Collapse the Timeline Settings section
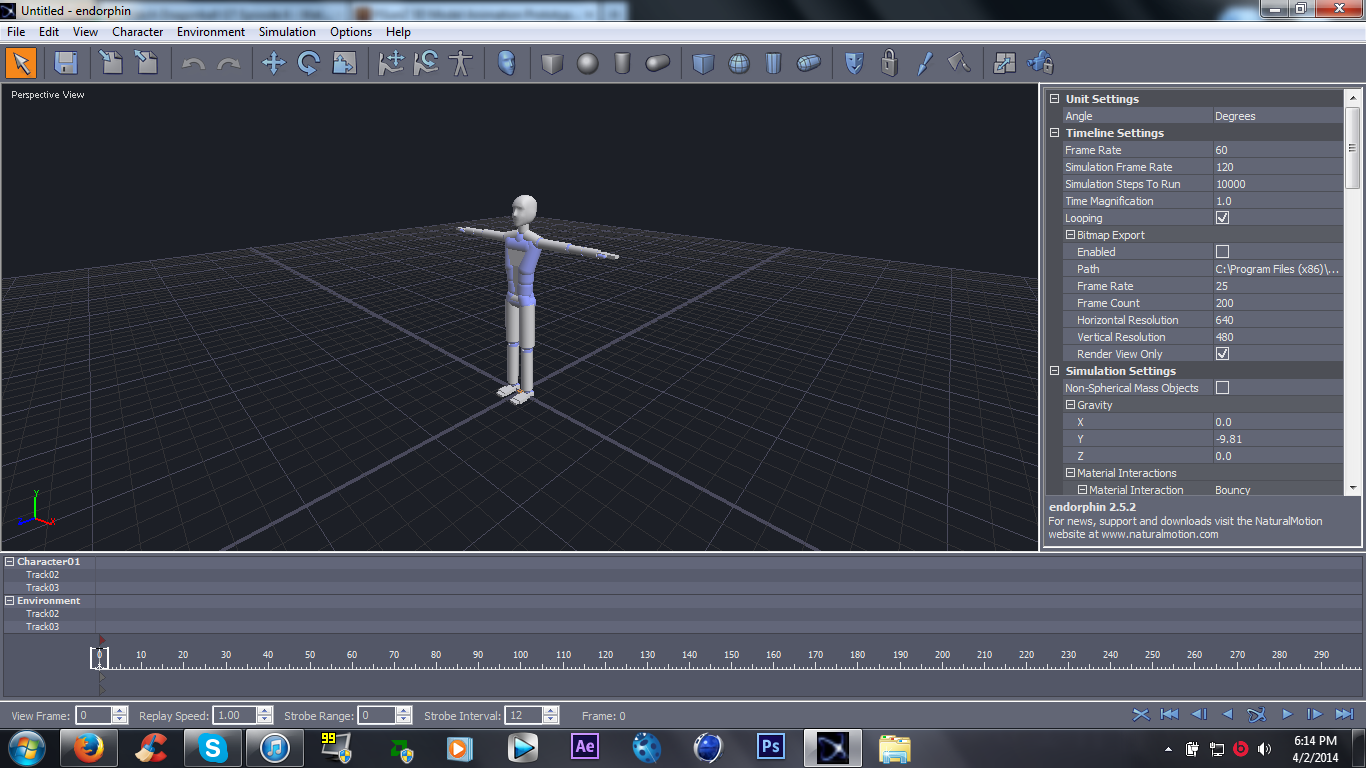Viewport: 1366px width, 768px height. point(1054,133)
